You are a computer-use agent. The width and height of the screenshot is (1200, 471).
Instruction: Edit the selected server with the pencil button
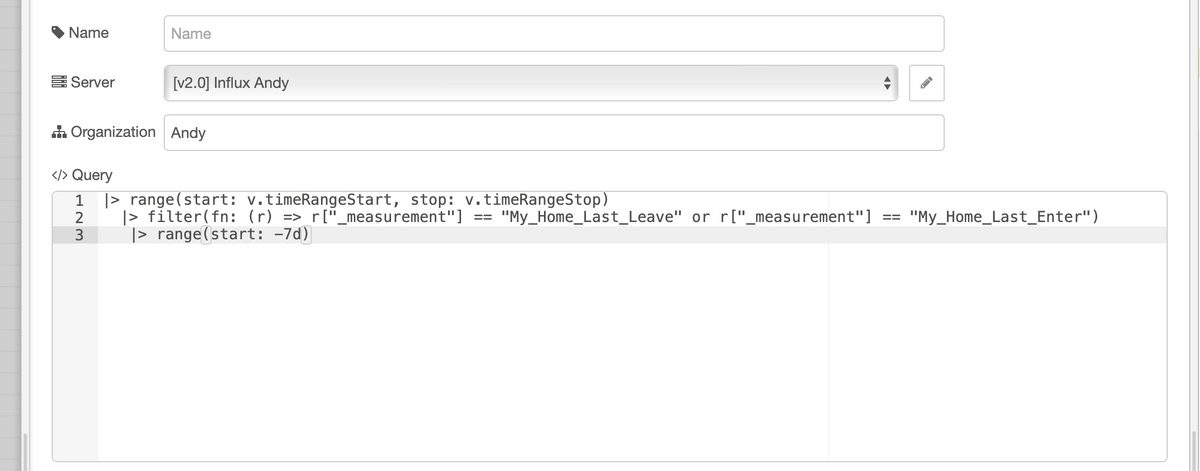927,83
